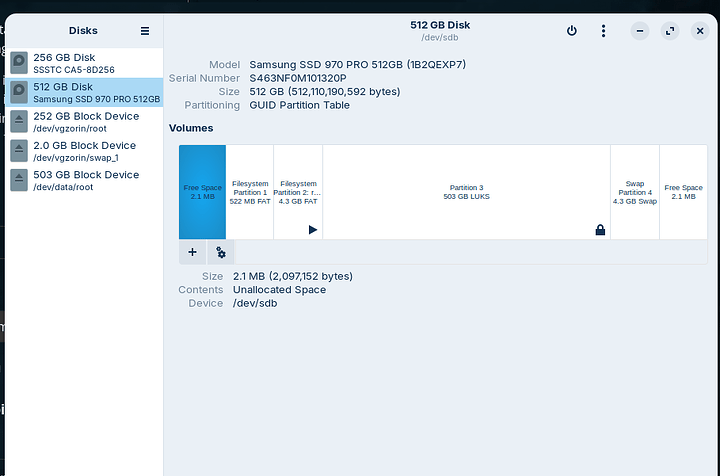Select /dev/vgzorin/swap_1 block device
This screenshot has width=720, height=476.
point(84,151)
